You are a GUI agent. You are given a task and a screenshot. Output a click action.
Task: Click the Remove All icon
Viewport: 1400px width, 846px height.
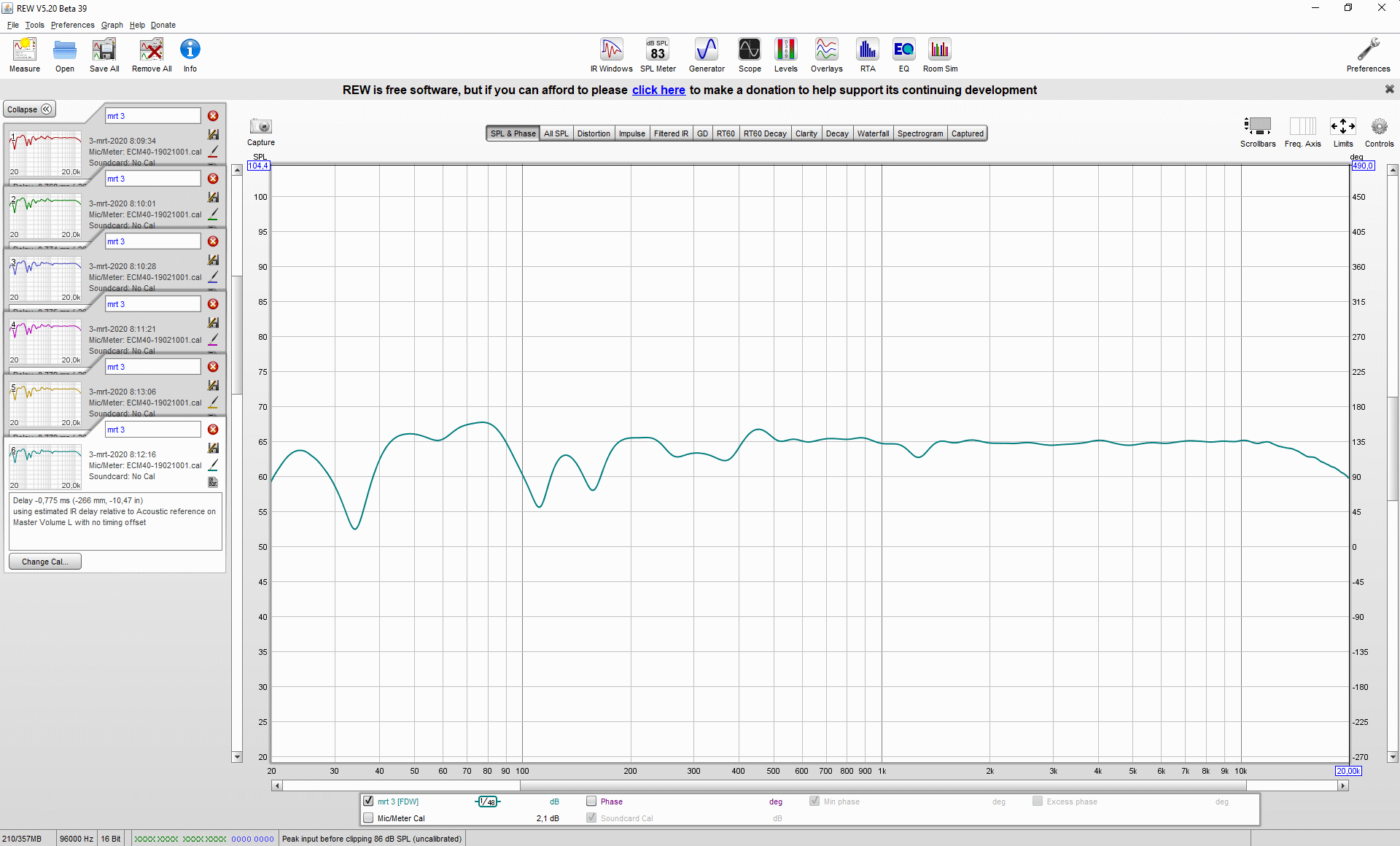pyautogui.click(x=152, y=55)
